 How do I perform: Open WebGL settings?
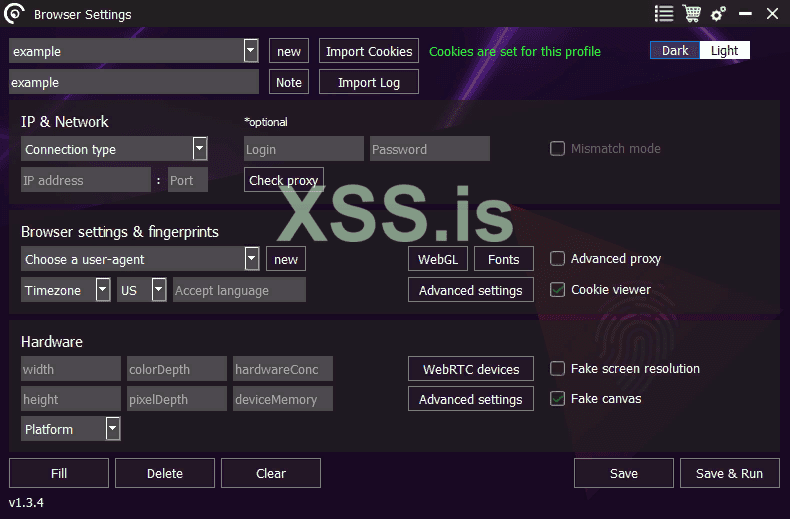point(438,259)
